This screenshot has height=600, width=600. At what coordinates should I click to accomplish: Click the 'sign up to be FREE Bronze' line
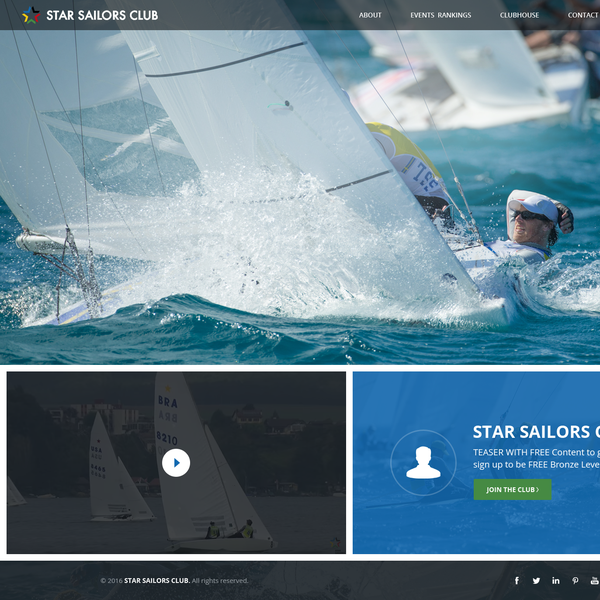click(536, 465)
